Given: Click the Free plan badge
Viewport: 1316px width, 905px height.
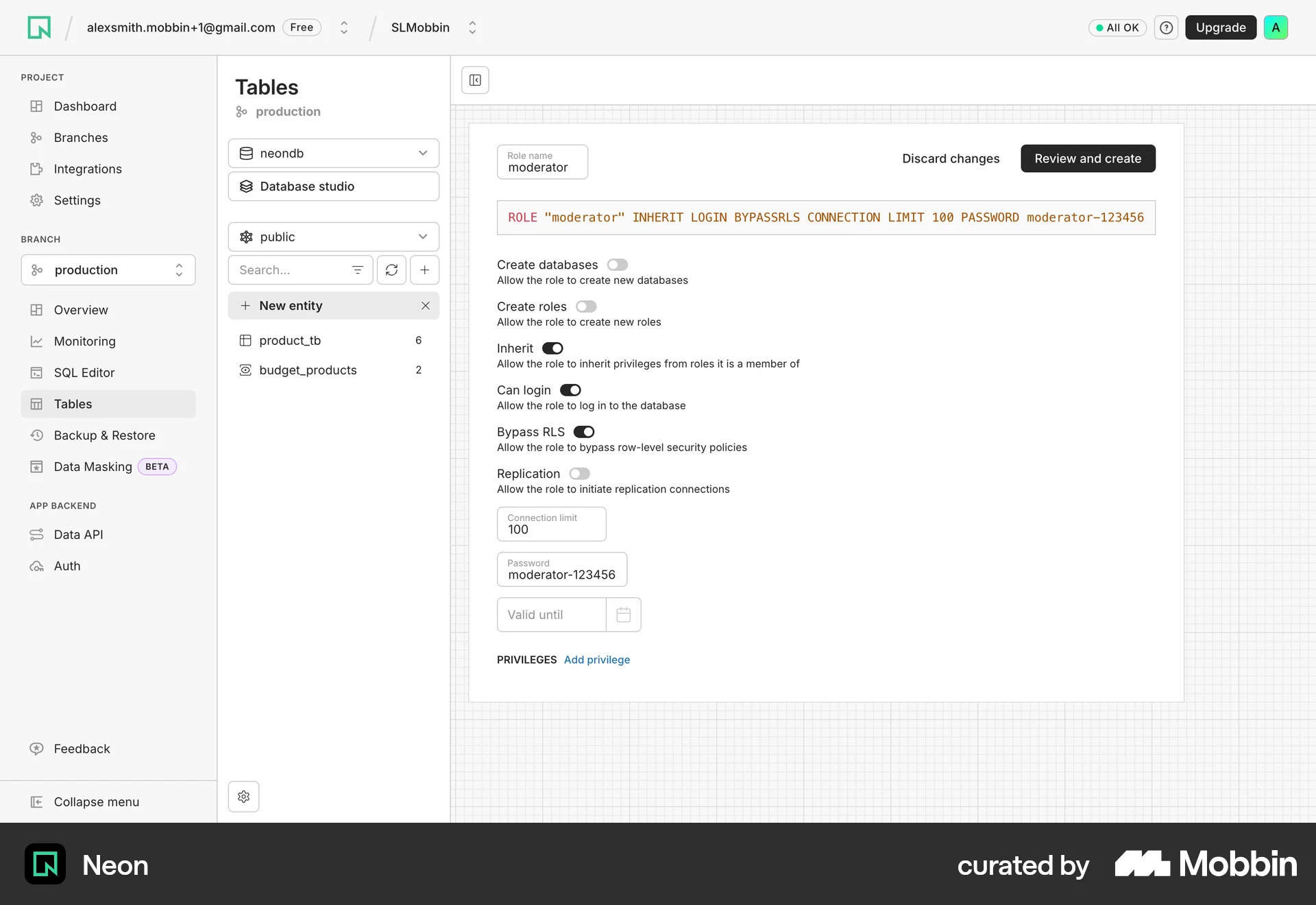Looking at the screenshot, I should [302, 27].
